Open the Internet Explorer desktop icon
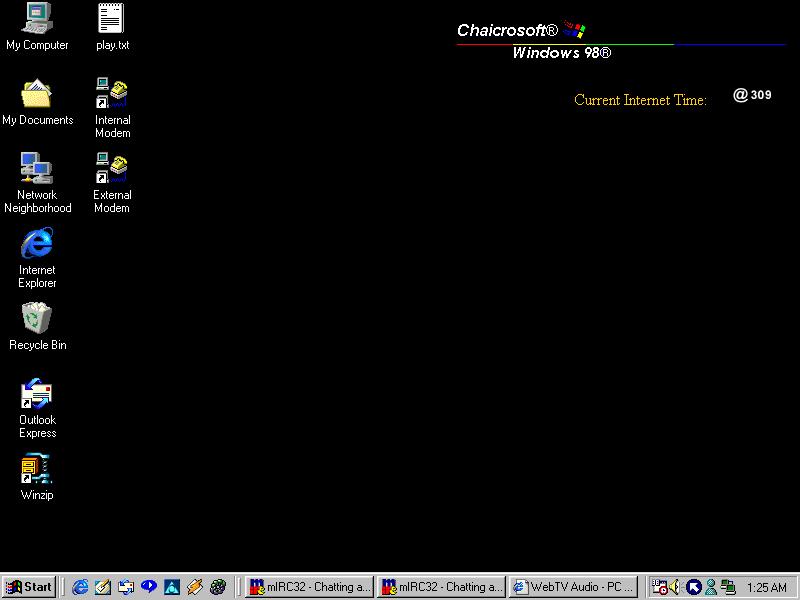Image resolution: width=800 pixels, height=600 pixels. coord(37,244)
